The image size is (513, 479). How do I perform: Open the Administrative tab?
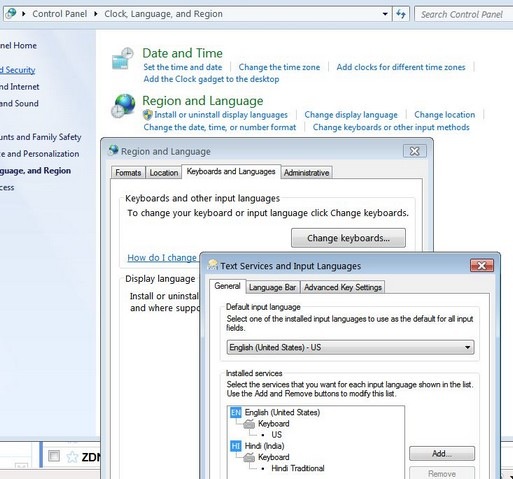[306, 173]
